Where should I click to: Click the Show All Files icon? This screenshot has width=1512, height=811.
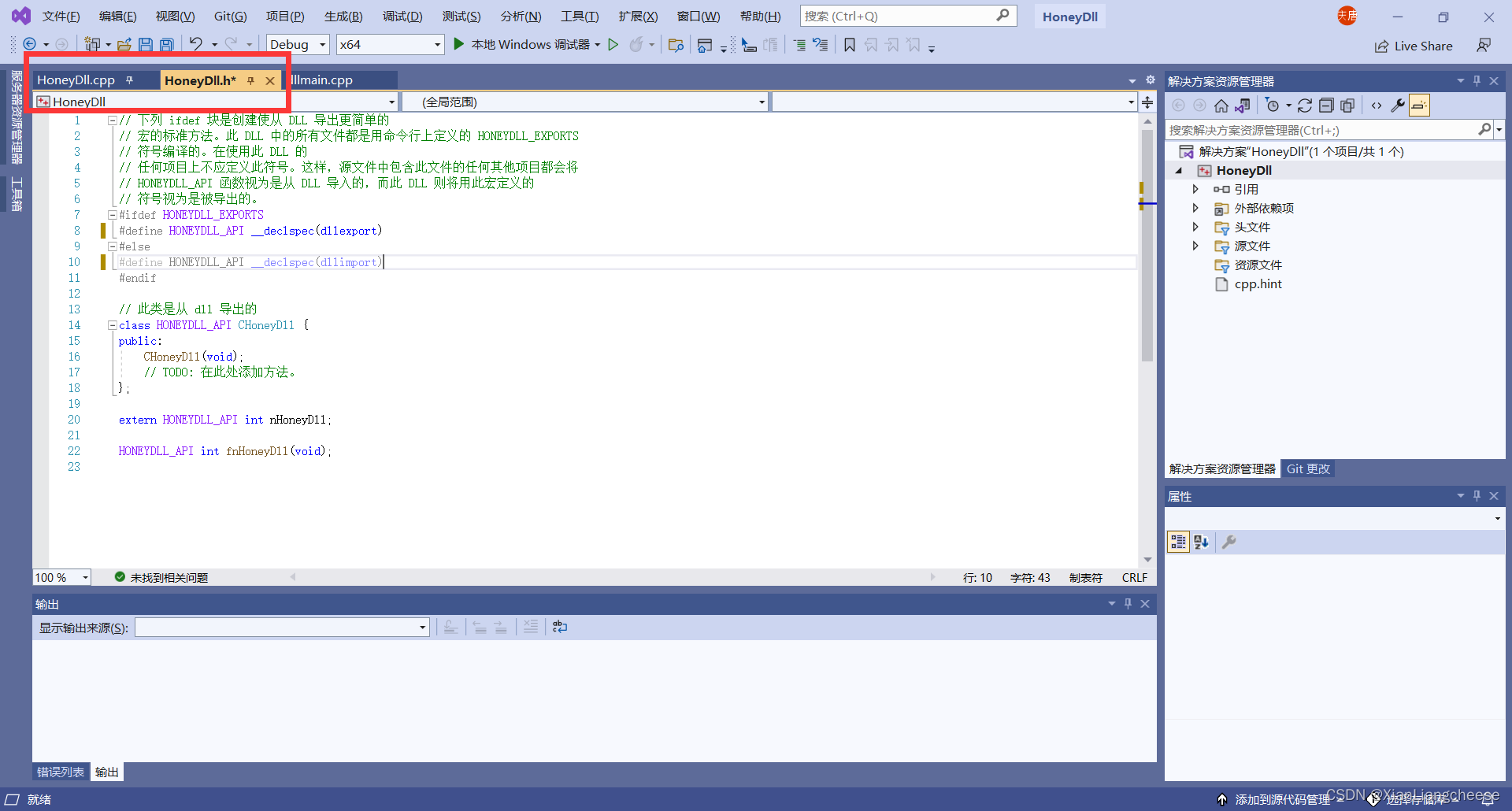point(1347,106)
